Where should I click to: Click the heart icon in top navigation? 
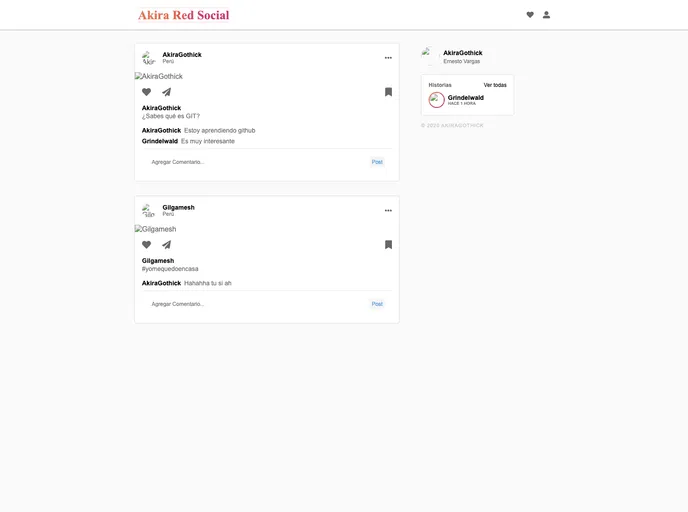pos(530,15)
